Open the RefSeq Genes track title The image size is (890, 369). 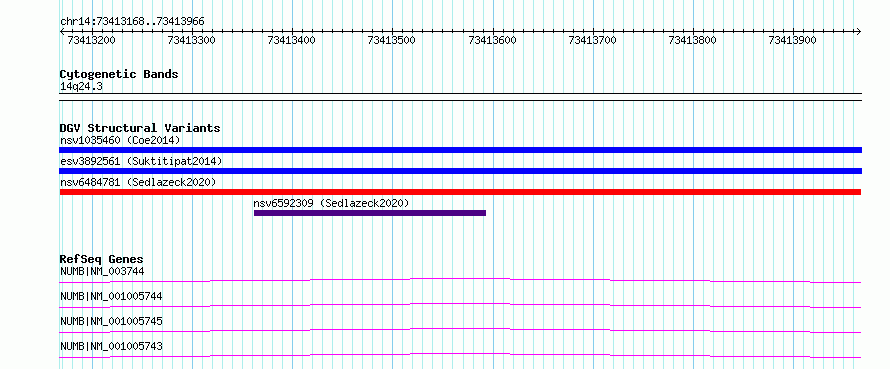coord(102,259)
